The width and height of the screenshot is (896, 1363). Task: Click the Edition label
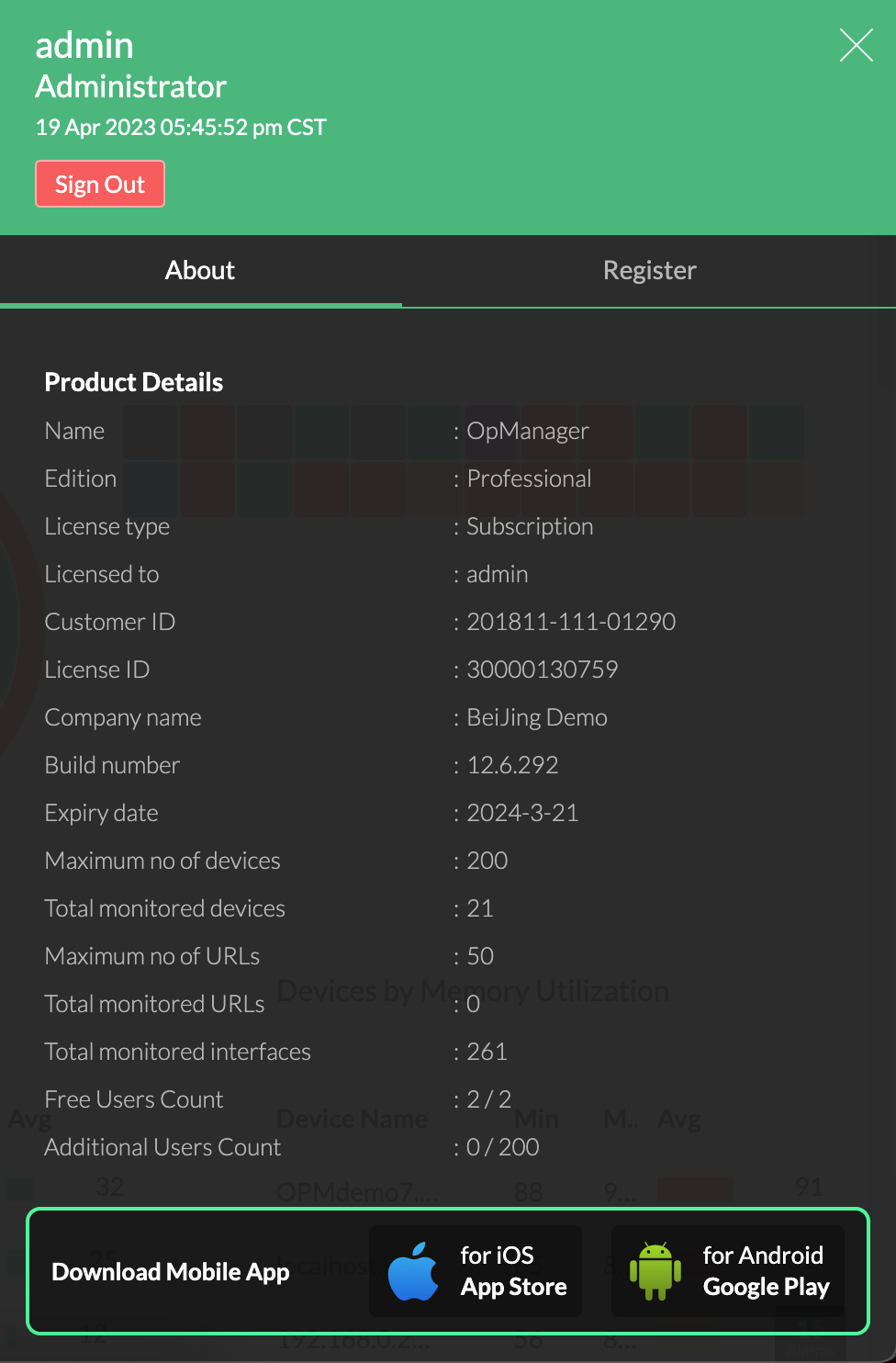coord(81,479)
